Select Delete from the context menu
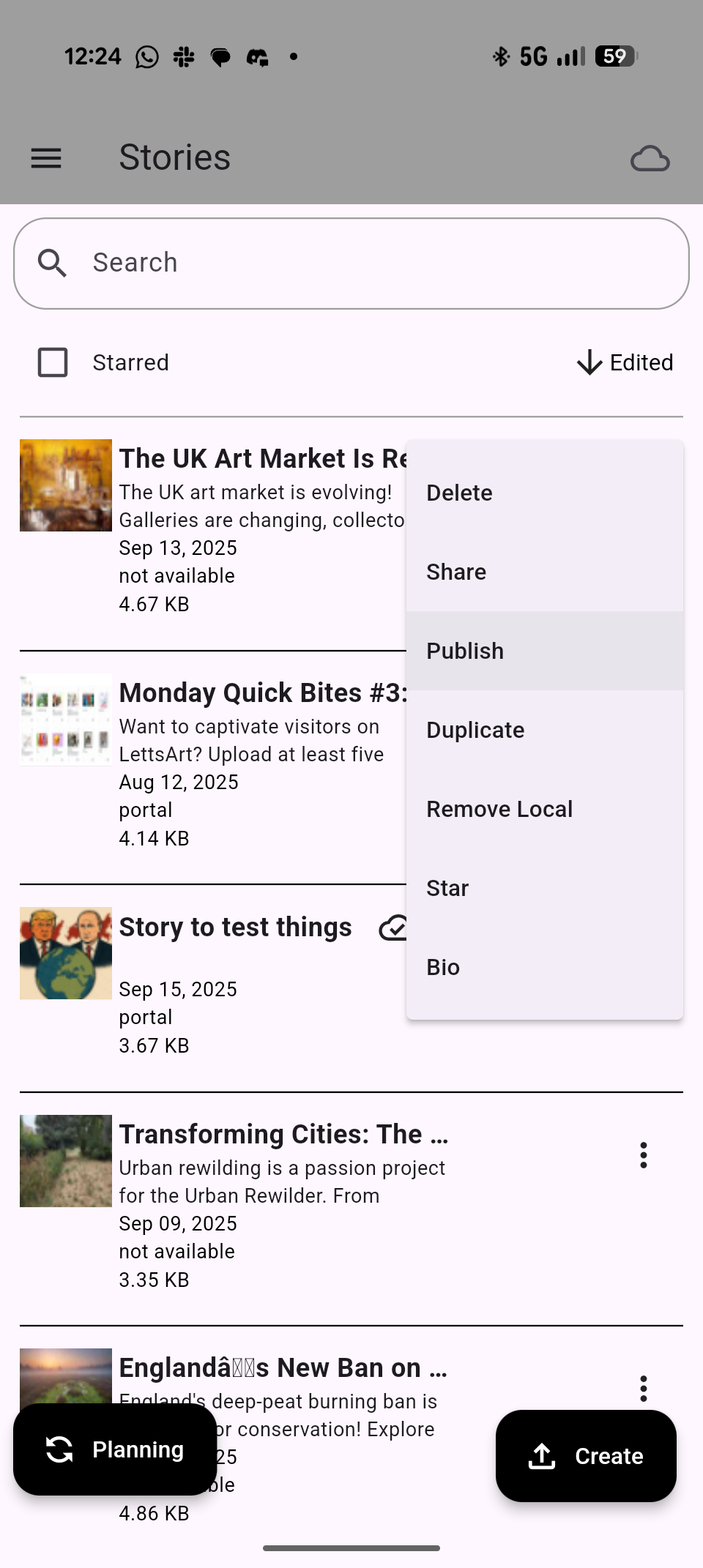Image resolution: width=703 pixels, height=1568 pixels. [459, 493]
